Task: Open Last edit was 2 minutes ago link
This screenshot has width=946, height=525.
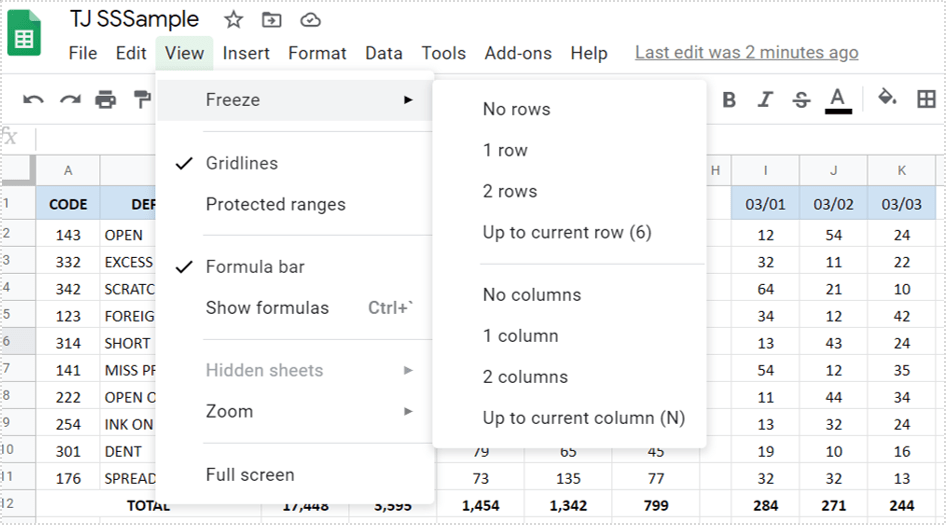Action: click(x=746, y=53)
